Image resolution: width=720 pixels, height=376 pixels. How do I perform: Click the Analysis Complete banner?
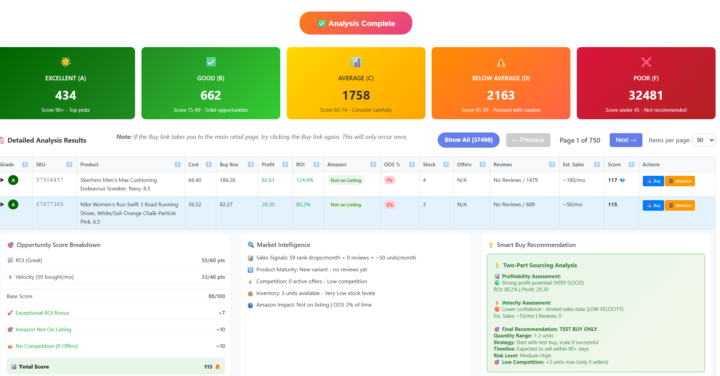[x=356, y=23]
